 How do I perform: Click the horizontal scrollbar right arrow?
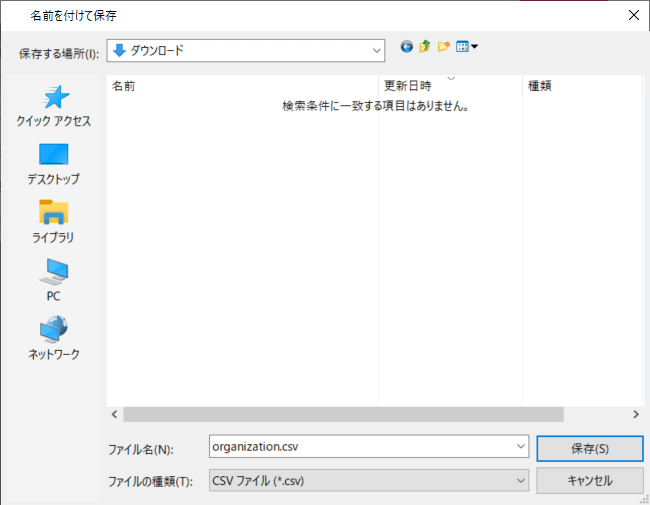coord(635,414)
